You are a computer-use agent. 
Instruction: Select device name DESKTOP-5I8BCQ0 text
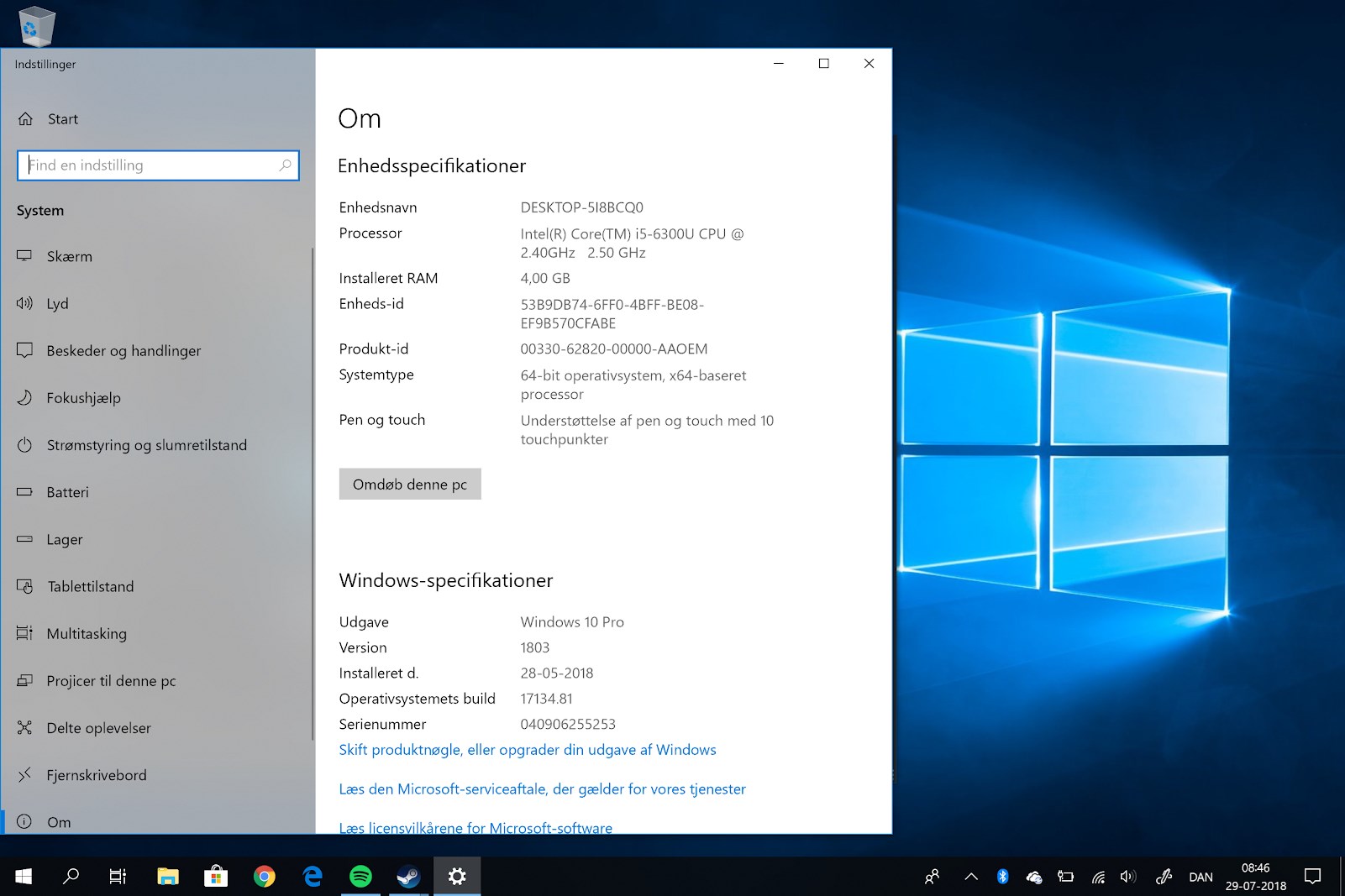(x=581, y=207)
